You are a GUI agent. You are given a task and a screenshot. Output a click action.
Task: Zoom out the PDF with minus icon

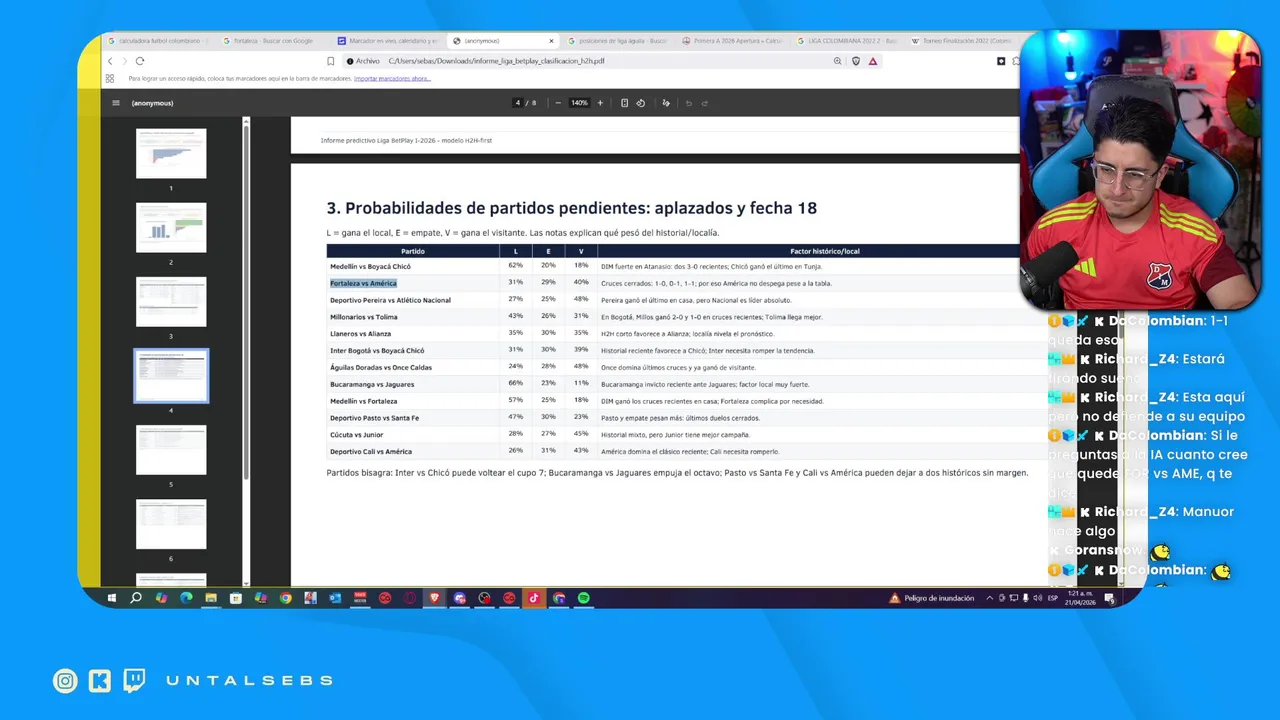pos(558,103)
